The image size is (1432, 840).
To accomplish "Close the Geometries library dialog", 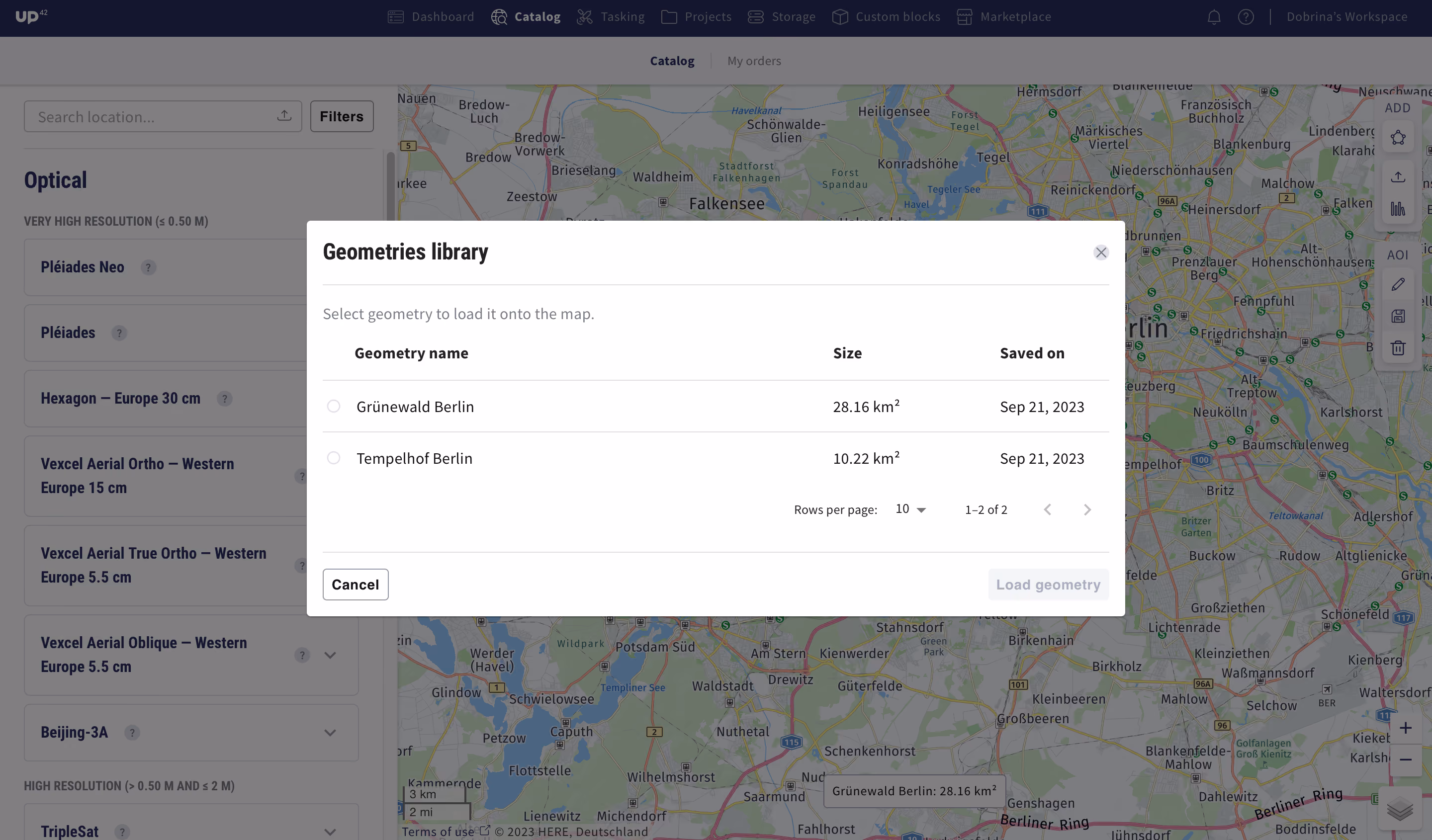I will (x=1101, y=252).
